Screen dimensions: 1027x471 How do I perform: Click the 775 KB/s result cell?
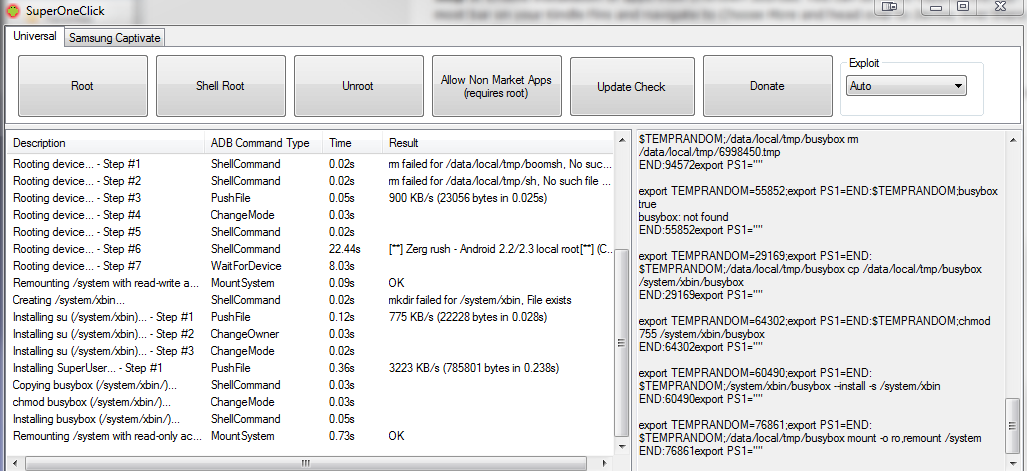(468, 317)
